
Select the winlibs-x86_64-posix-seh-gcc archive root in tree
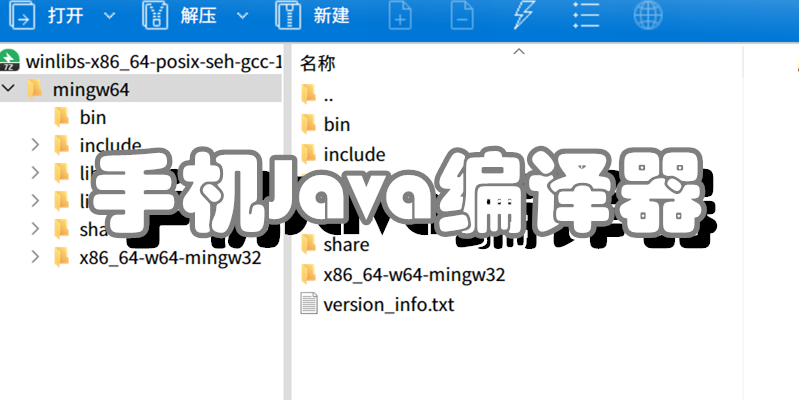[x=141, y=61]
